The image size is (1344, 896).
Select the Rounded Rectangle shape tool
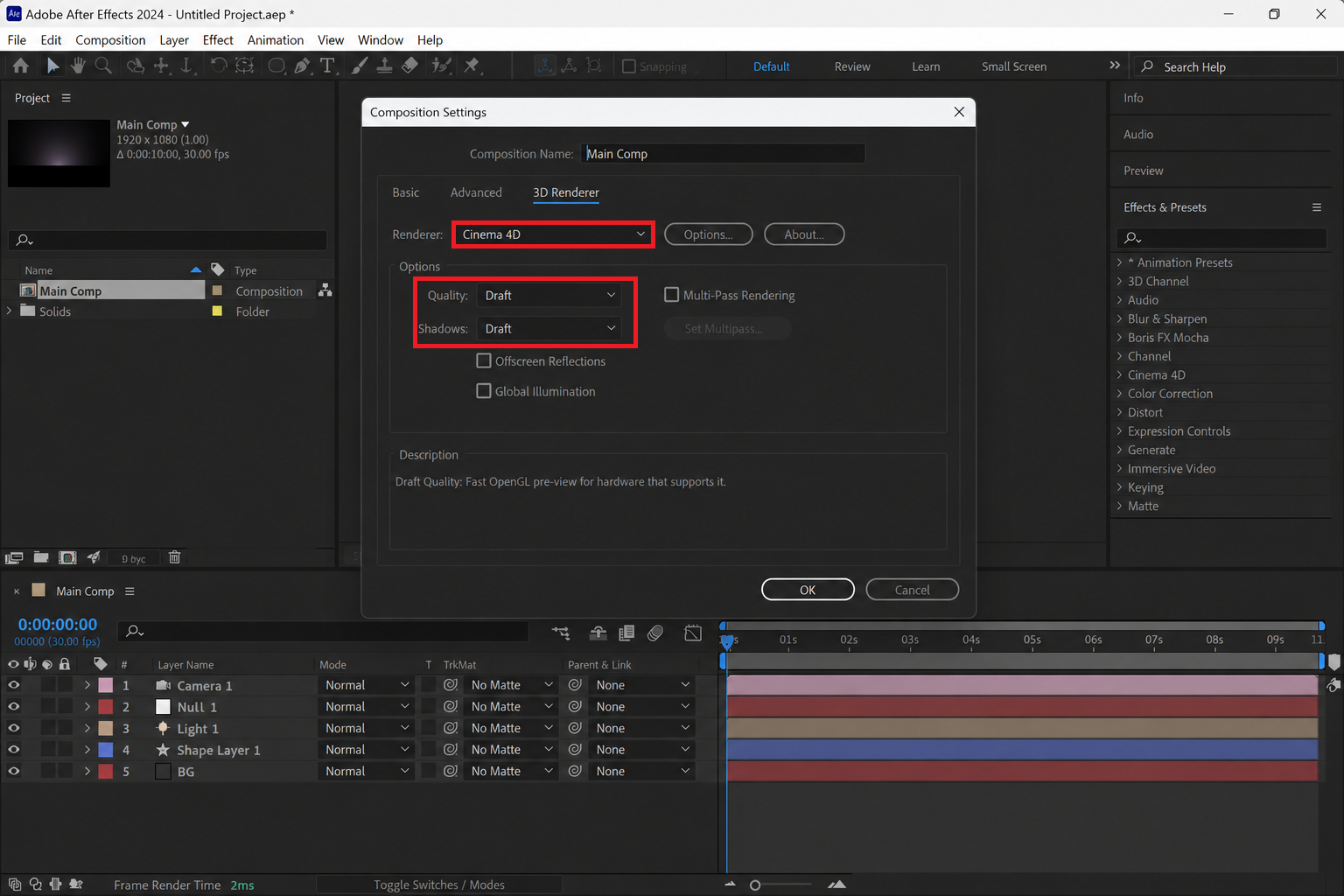click(x=276, y=66)
